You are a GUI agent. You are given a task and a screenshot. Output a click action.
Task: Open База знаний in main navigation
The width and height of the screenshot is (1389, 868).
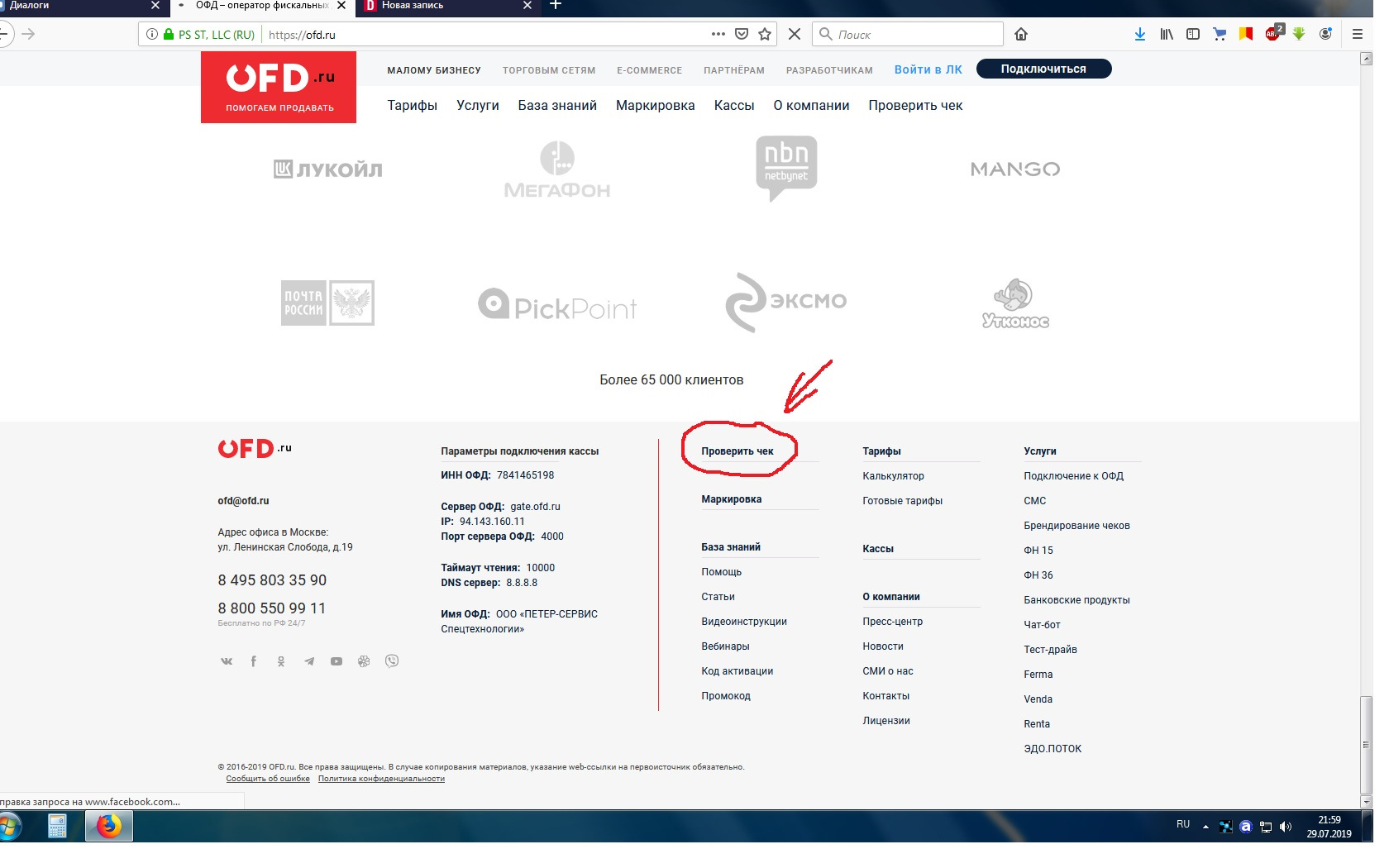coord(557,105)
